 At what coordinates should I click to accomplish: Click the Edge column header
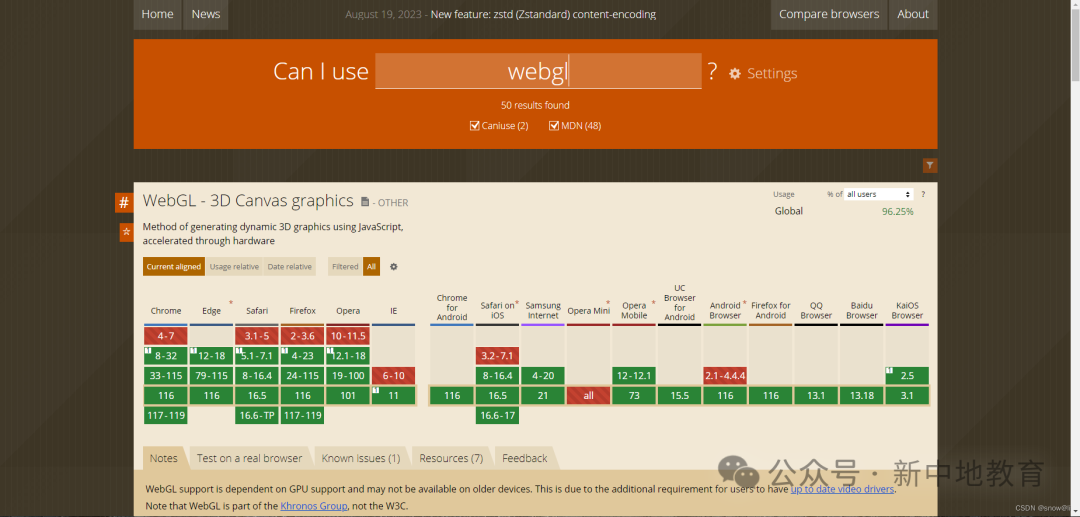(211, 311)
